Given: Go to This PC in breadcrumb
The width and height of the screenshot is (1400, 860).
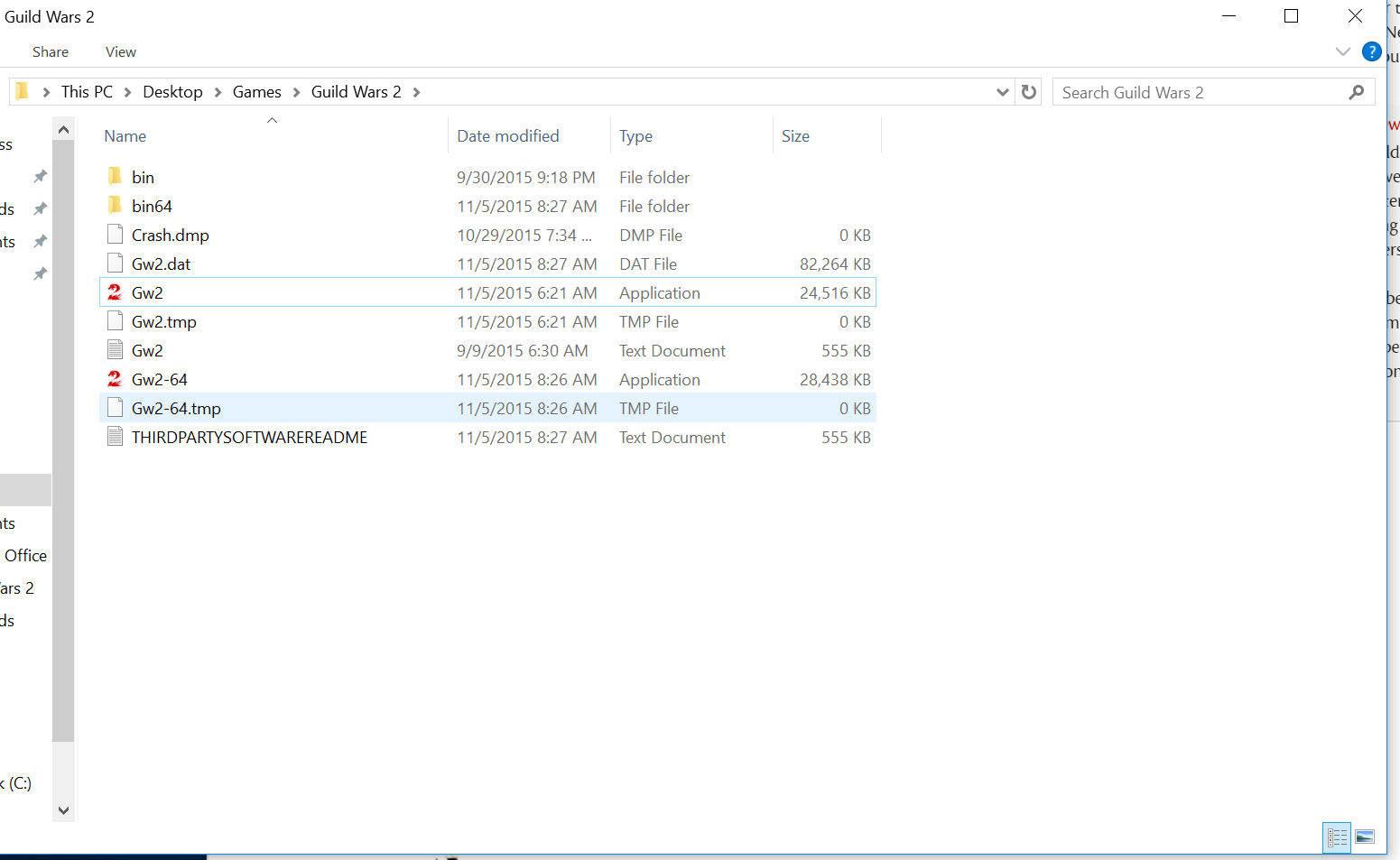Looking at the screenshot, I should pyautogui.click(x=88, y=92).
